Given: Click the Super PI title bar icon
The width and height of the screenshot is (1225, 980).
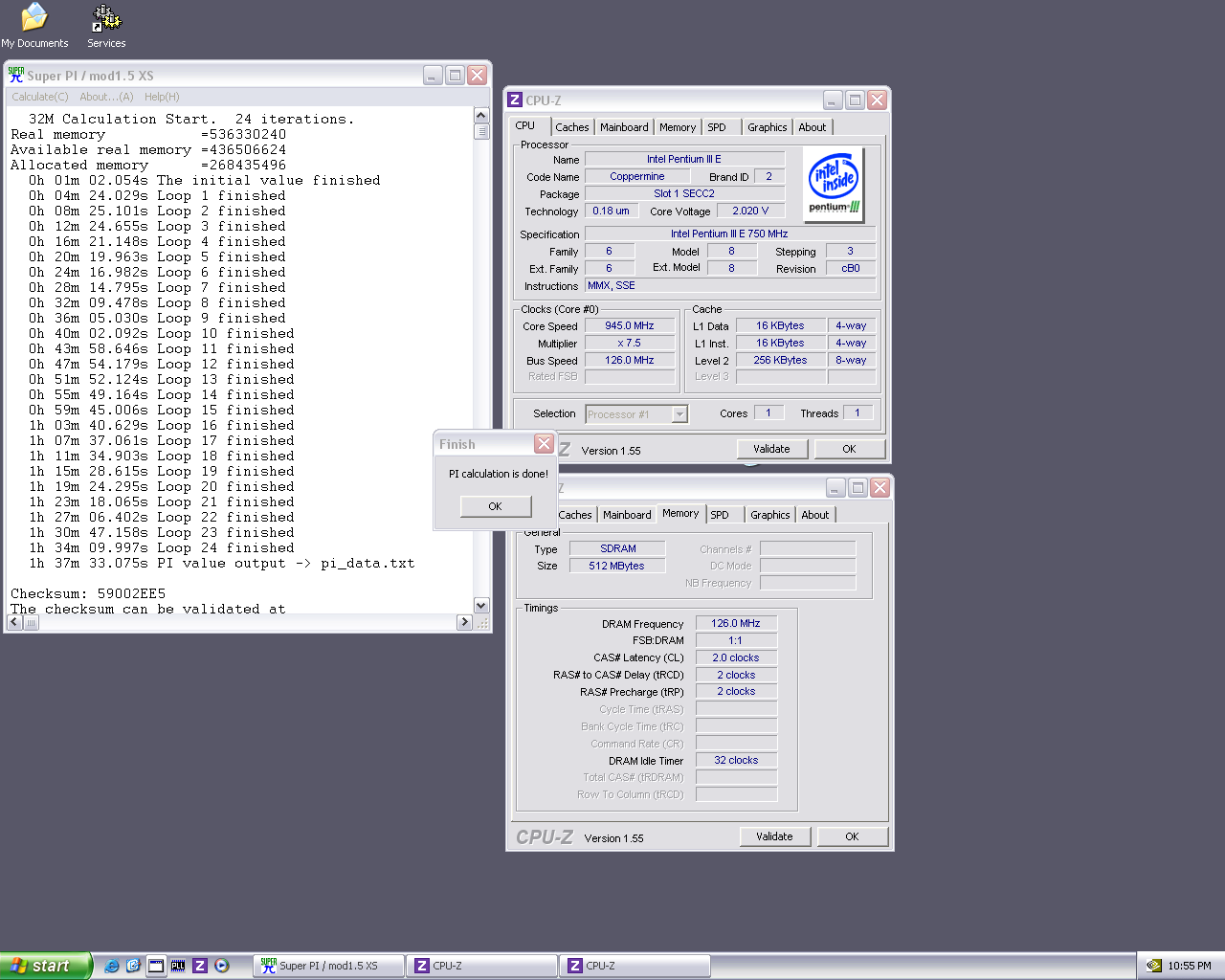Looking at the screenshot, I should [15, 75].
